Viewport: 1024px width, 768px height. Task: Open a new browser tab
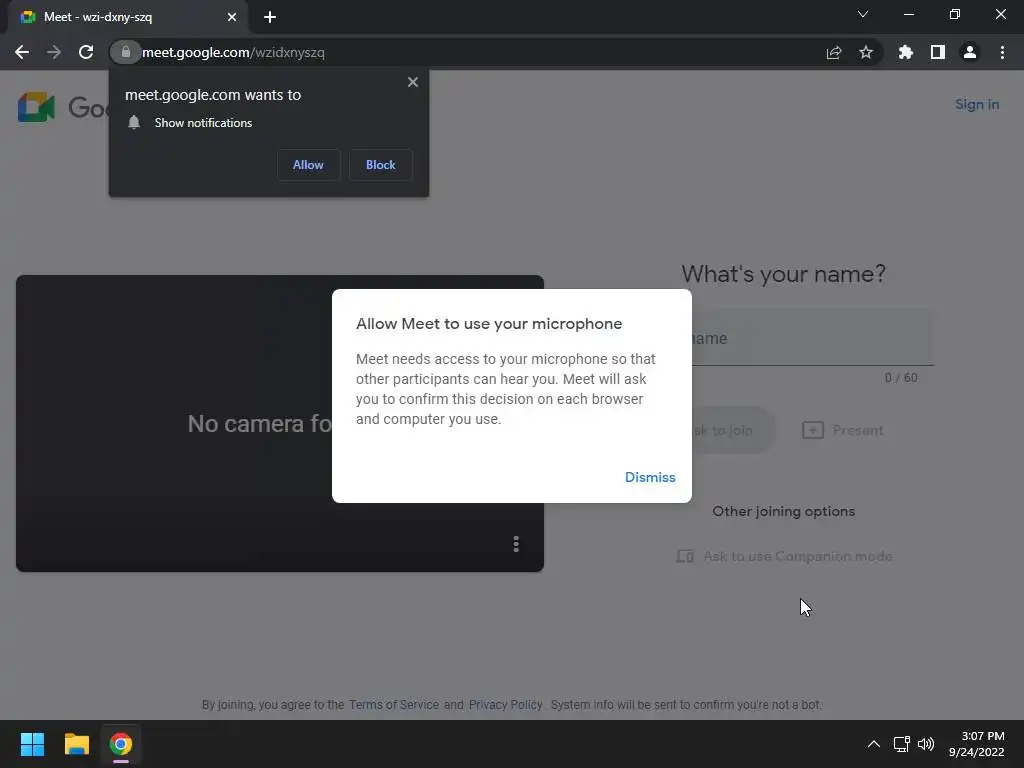(x=270, y=17)
